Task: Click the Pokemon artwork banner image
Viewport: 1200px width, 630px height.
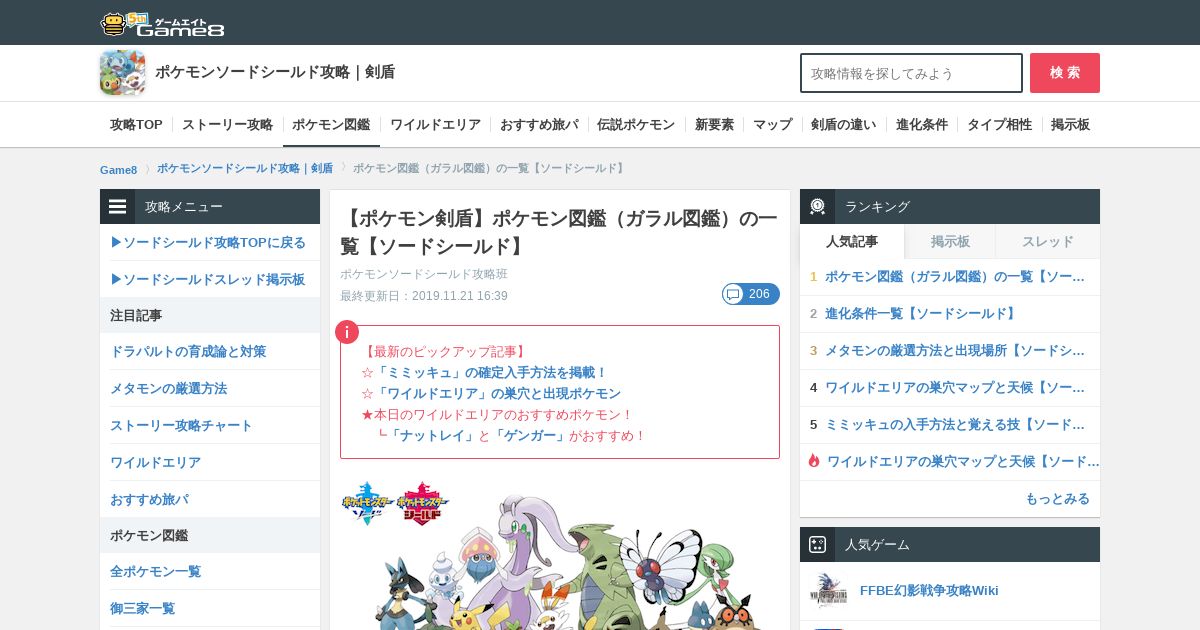Action: (560, 553)
